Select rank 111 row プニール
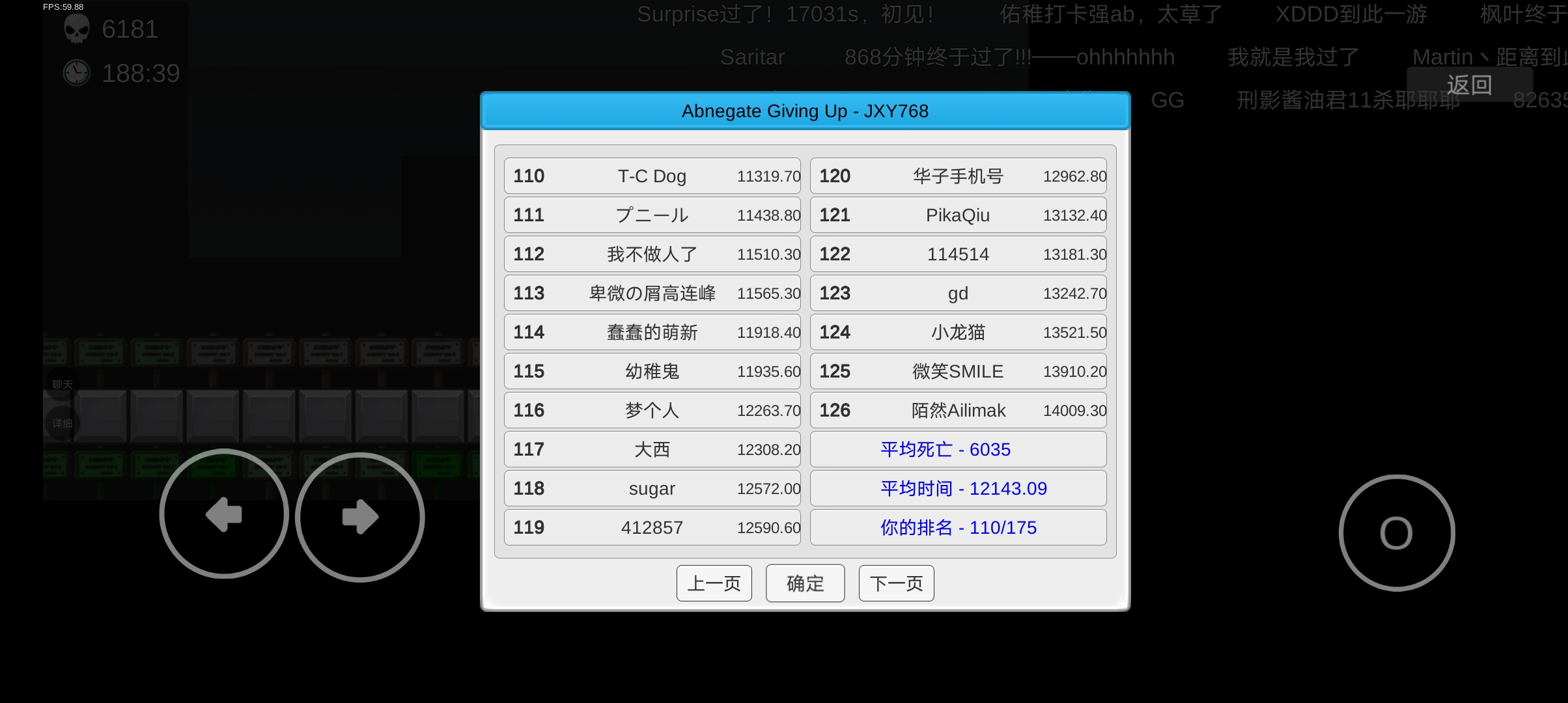This screenshot has height=703, width=1568. point(652,215)
